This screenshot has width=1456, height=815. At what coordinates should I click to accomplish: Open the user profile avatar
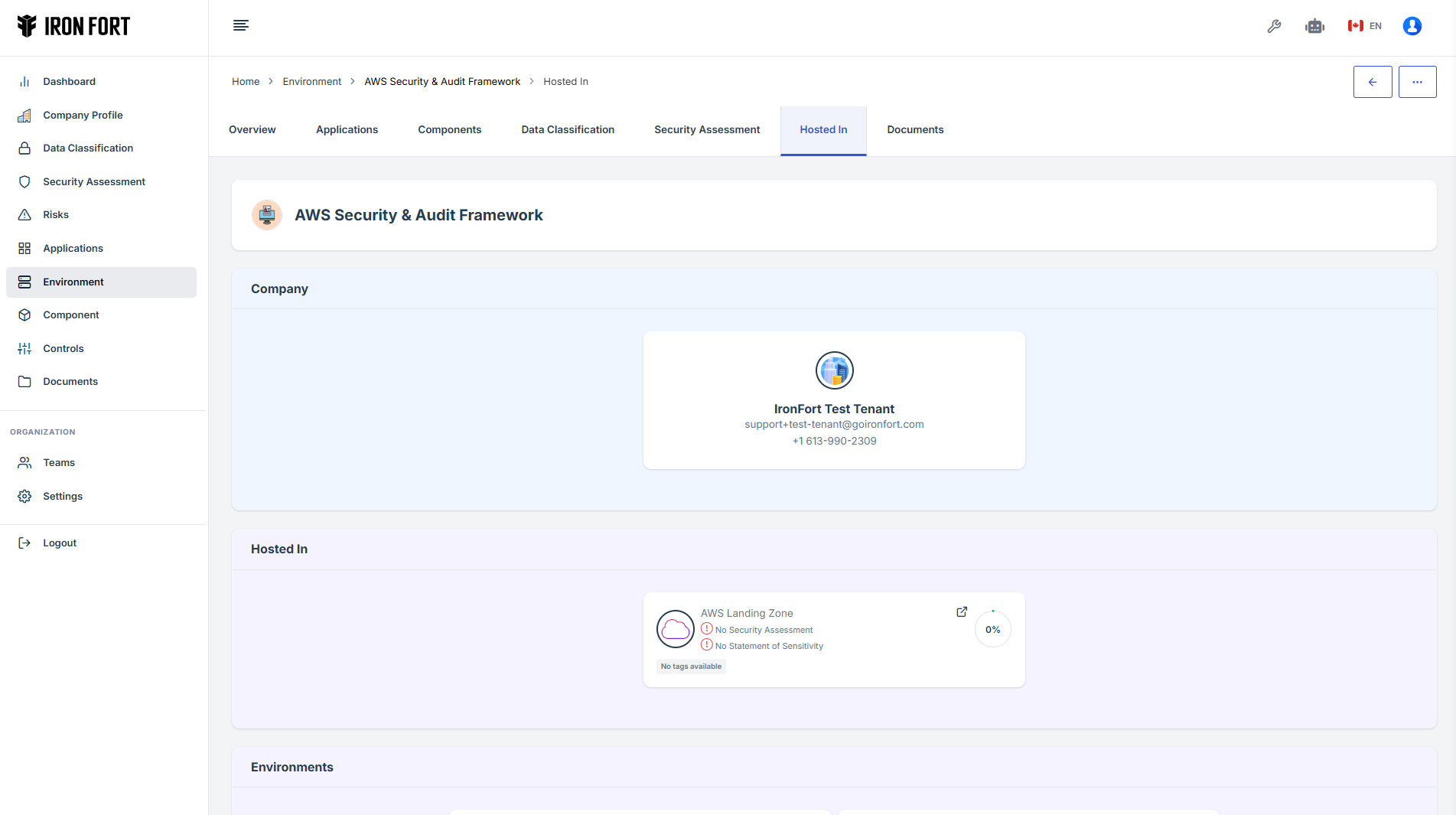click(x=1412, y=26)
